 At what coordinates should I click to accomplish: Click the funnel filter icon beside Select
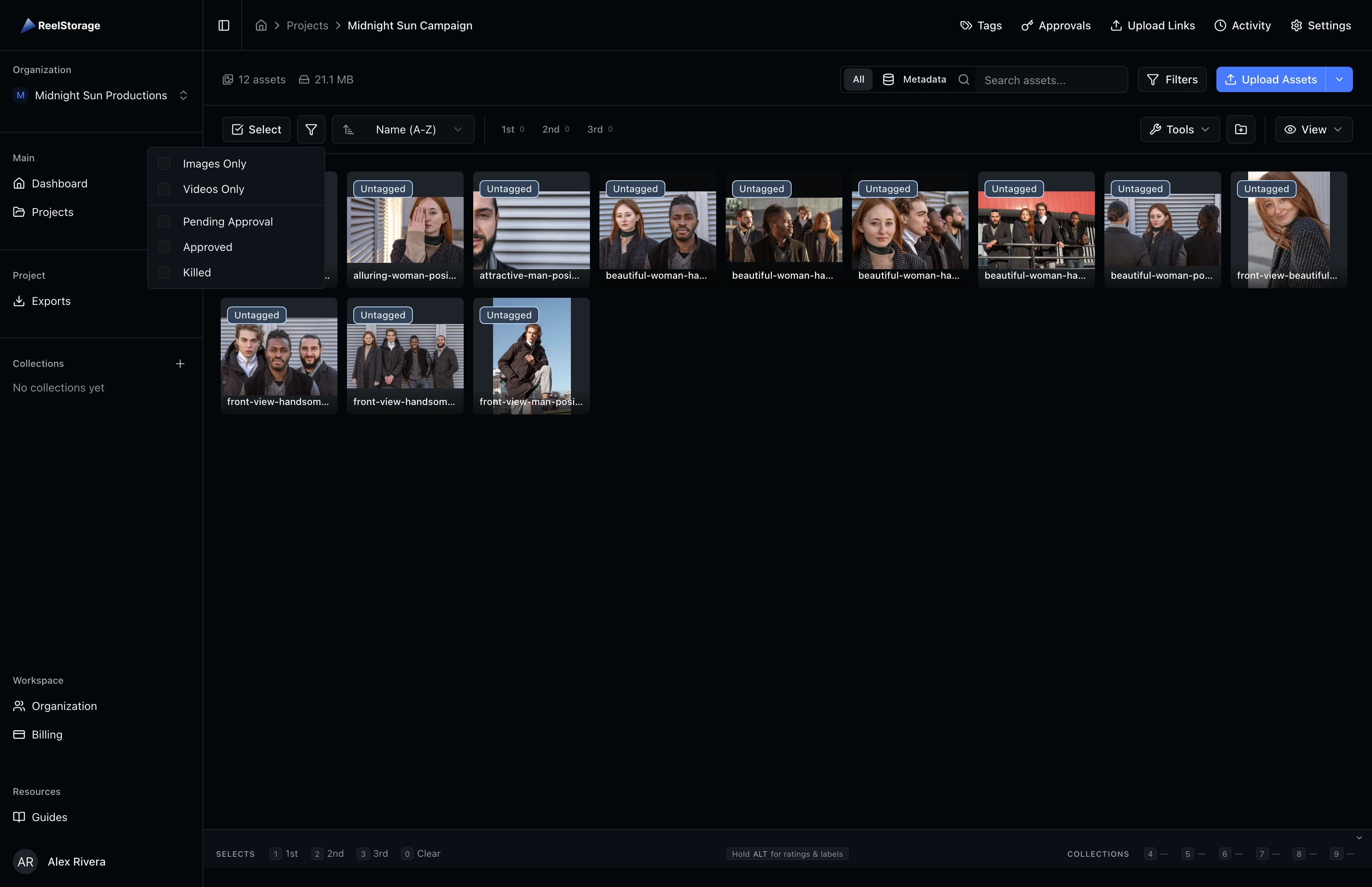(x=311, y=129)
